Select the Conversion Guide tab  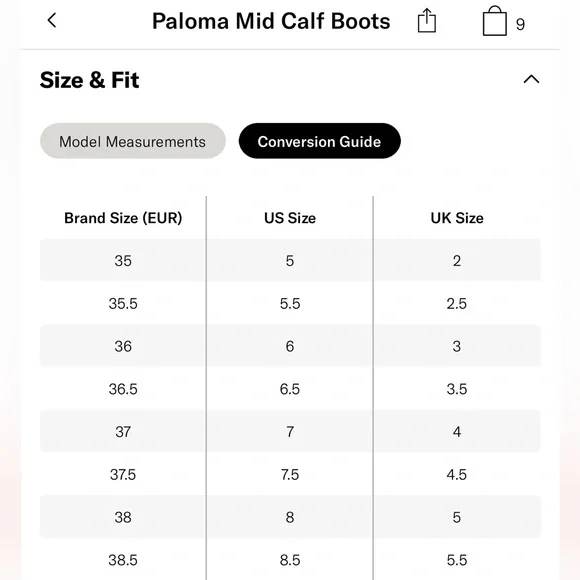pyautogui.click(x=320, y=141)
